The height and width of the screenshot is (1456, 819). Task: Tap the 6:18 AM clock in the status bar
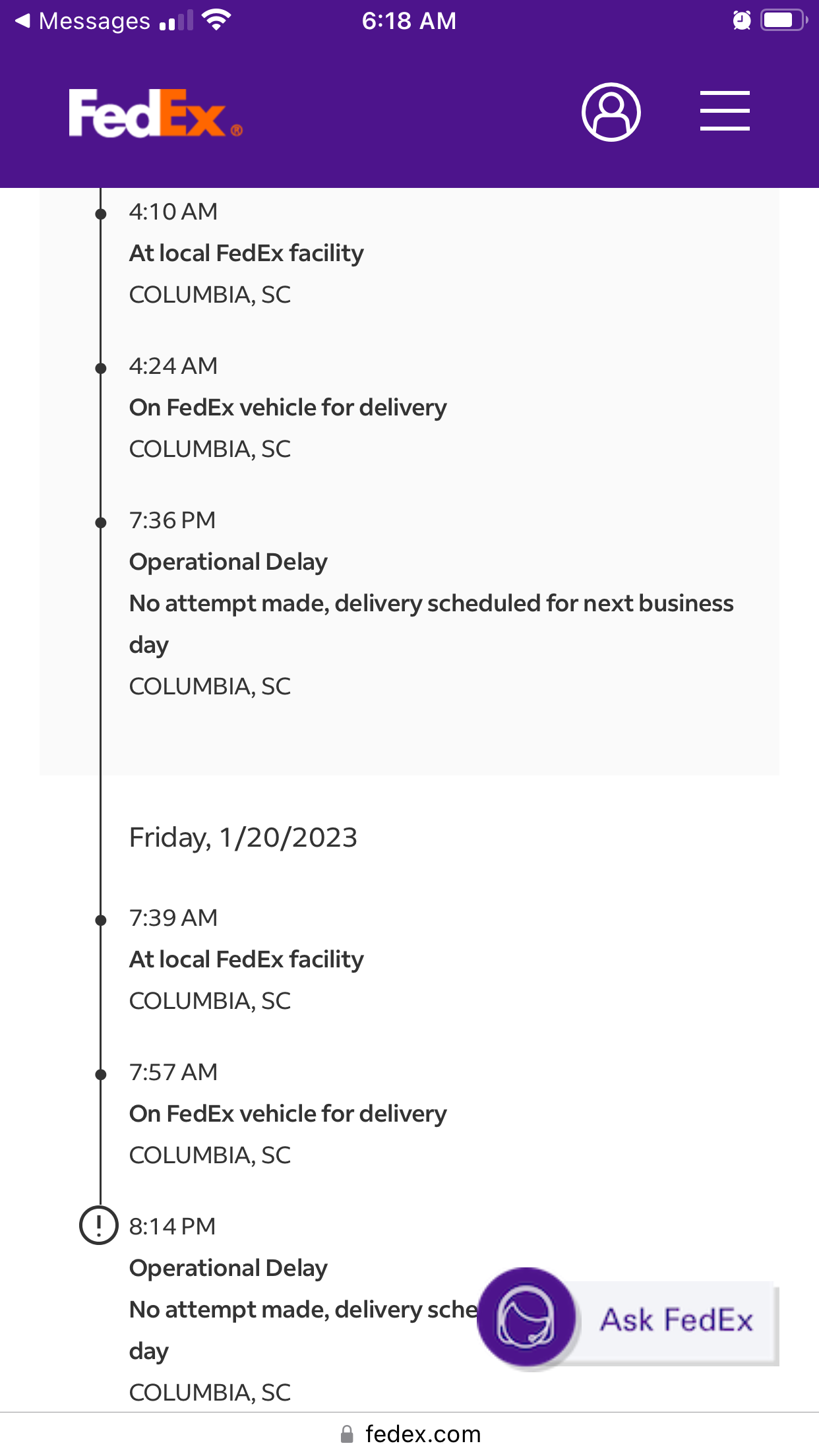(409, 21)
